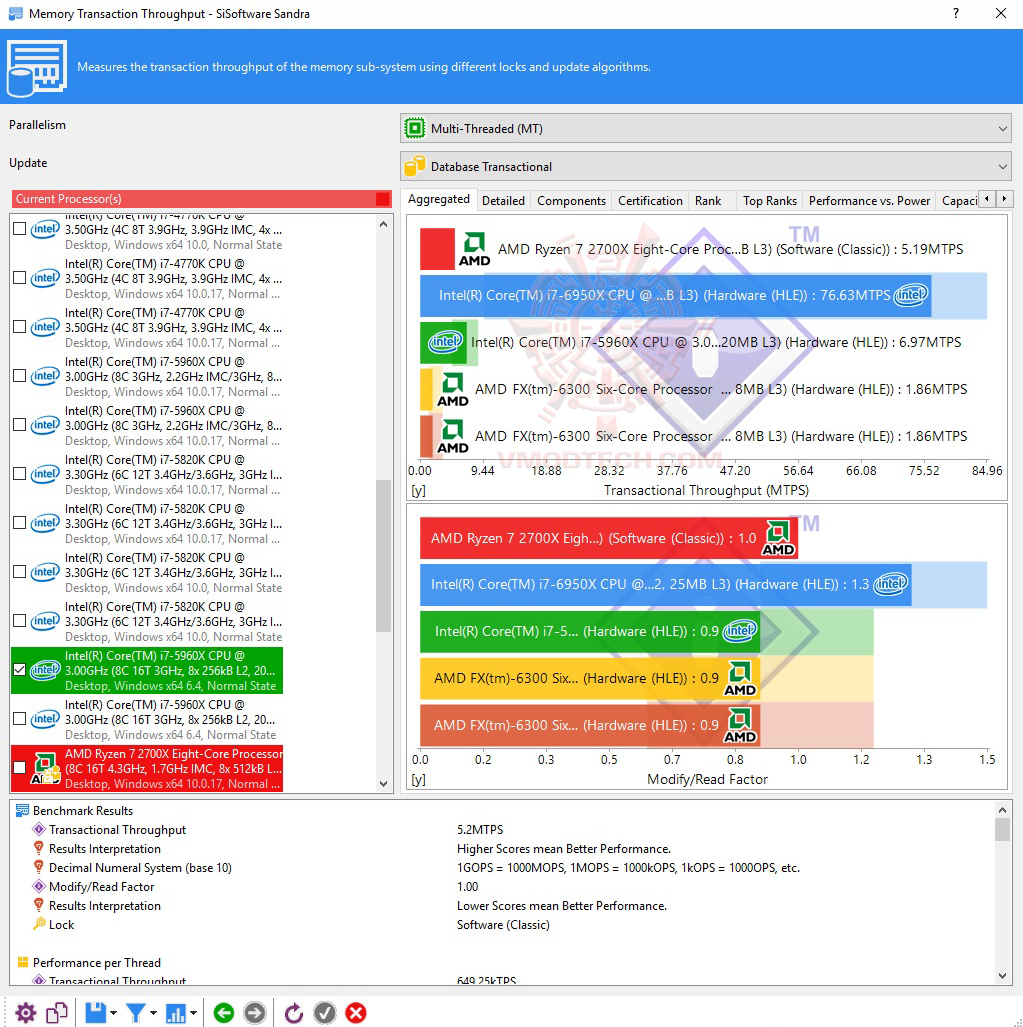
Task: Click the tab strip left scroll arrow
Action: [x=986, y=198]
